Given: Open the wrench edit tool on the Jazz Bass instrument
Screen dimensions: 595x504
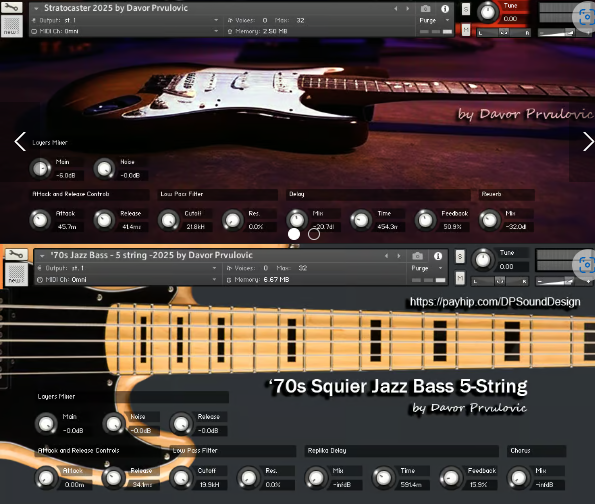Looking at the screenshot, I should pyautogui.click(x=16, y=255).
